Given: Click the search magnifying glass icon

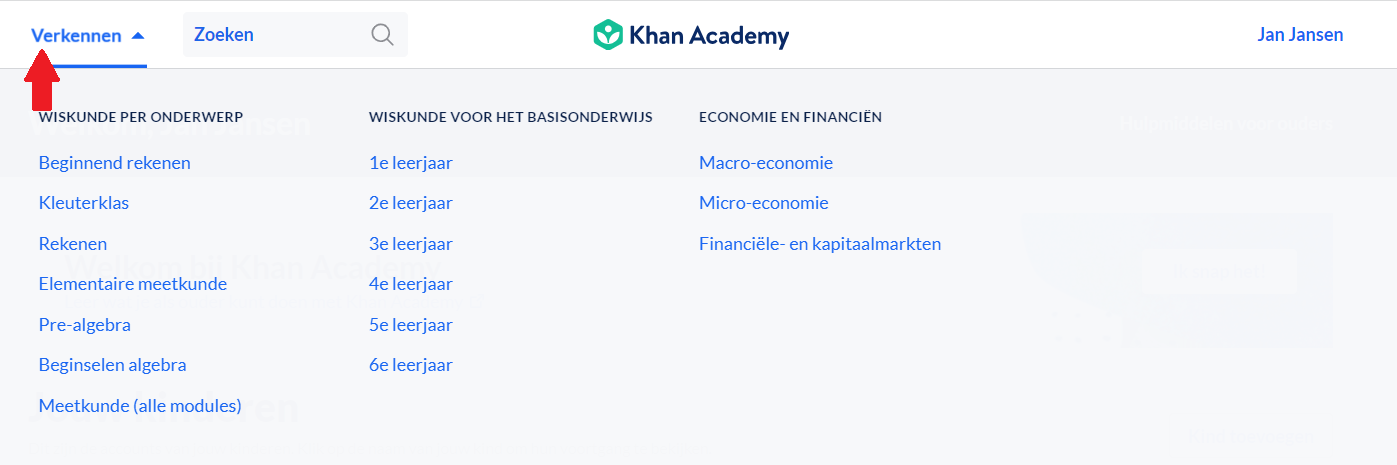Looking at the screenshot, I should coord(382,35).
